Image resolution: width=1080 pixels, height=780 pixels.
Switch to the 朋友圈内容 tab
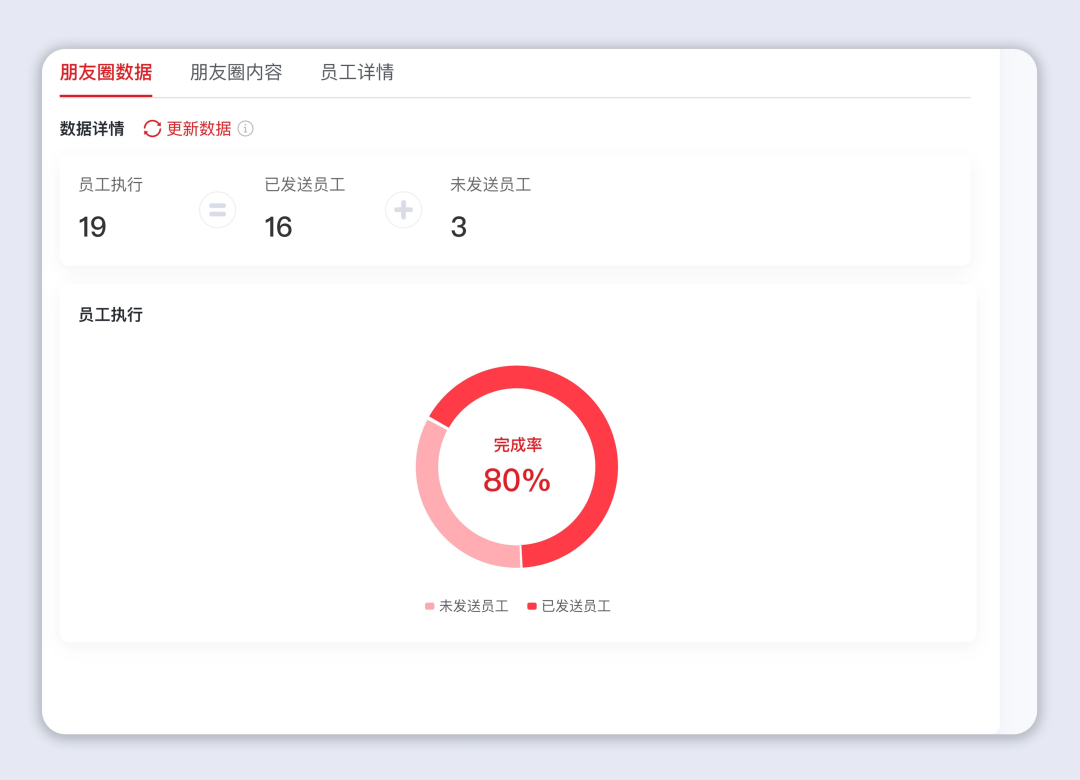point(236,72)
